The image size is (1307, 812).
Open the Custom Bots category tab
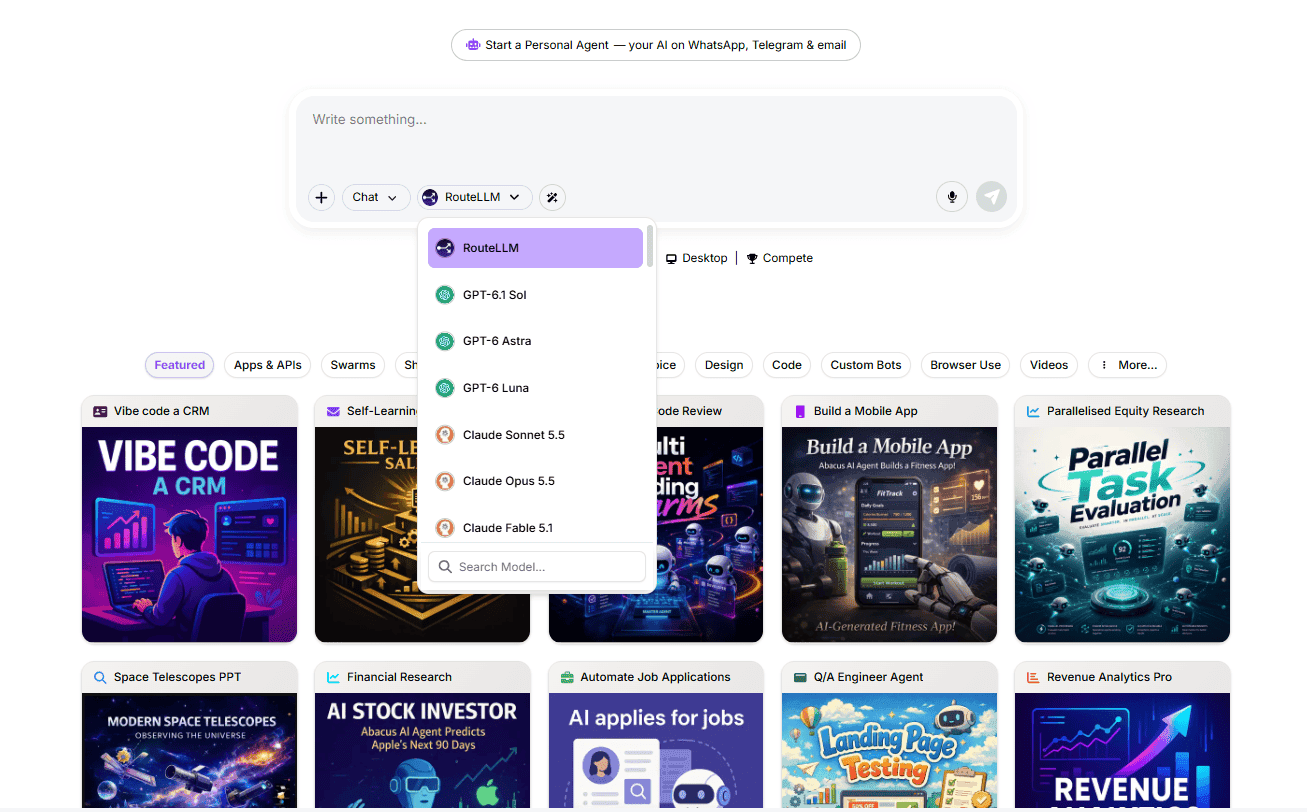[x=866, y=365]
